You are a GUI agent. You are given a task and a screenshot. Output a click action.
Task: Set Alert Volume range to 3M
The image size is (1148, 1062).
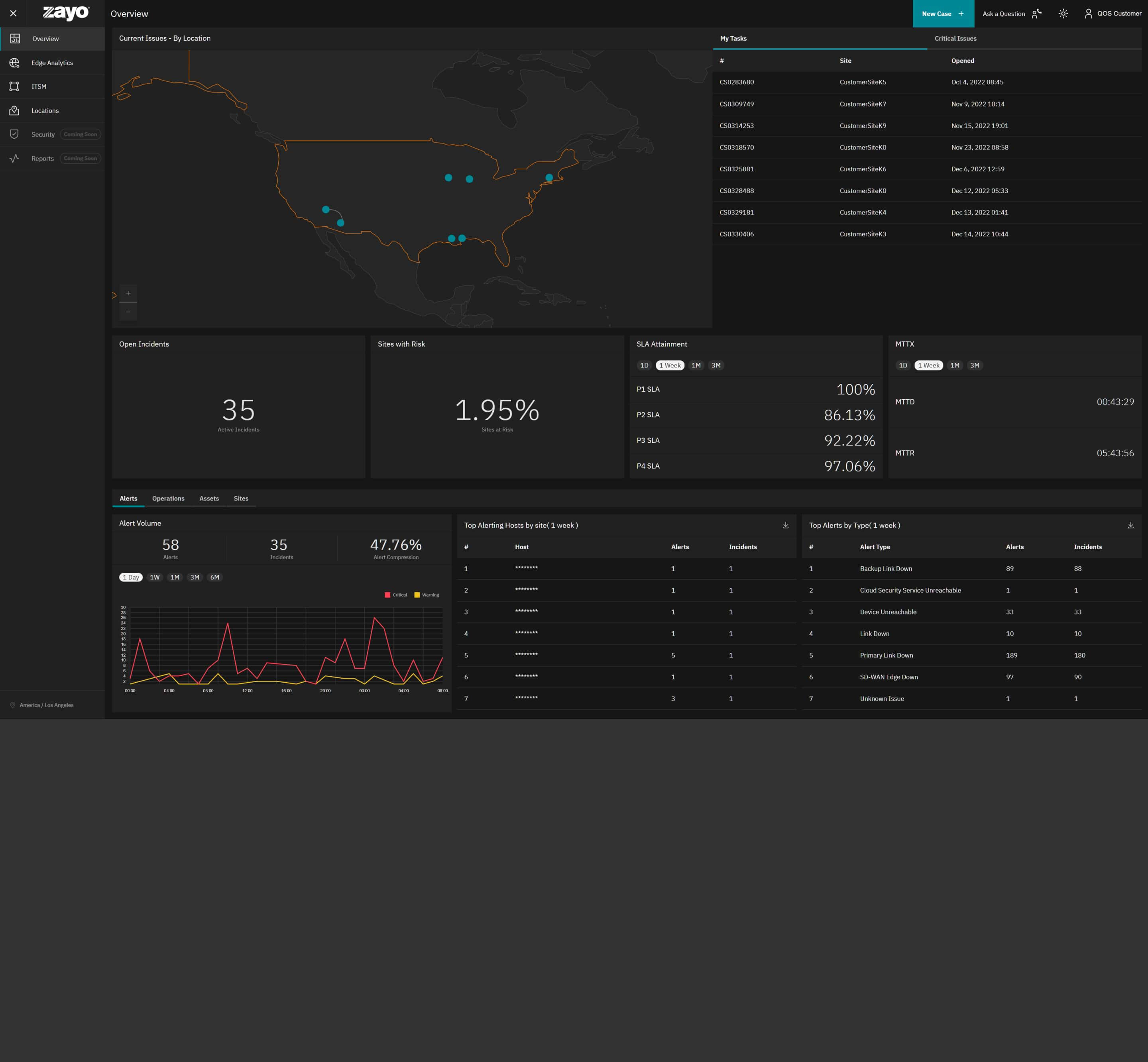(195, 577)
